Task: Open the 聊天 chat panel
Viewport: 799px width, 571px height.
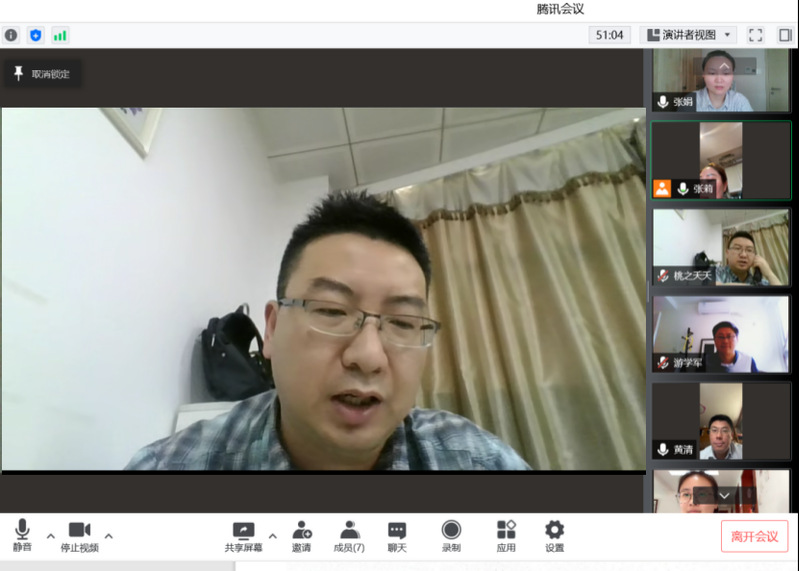Action: 397,536
